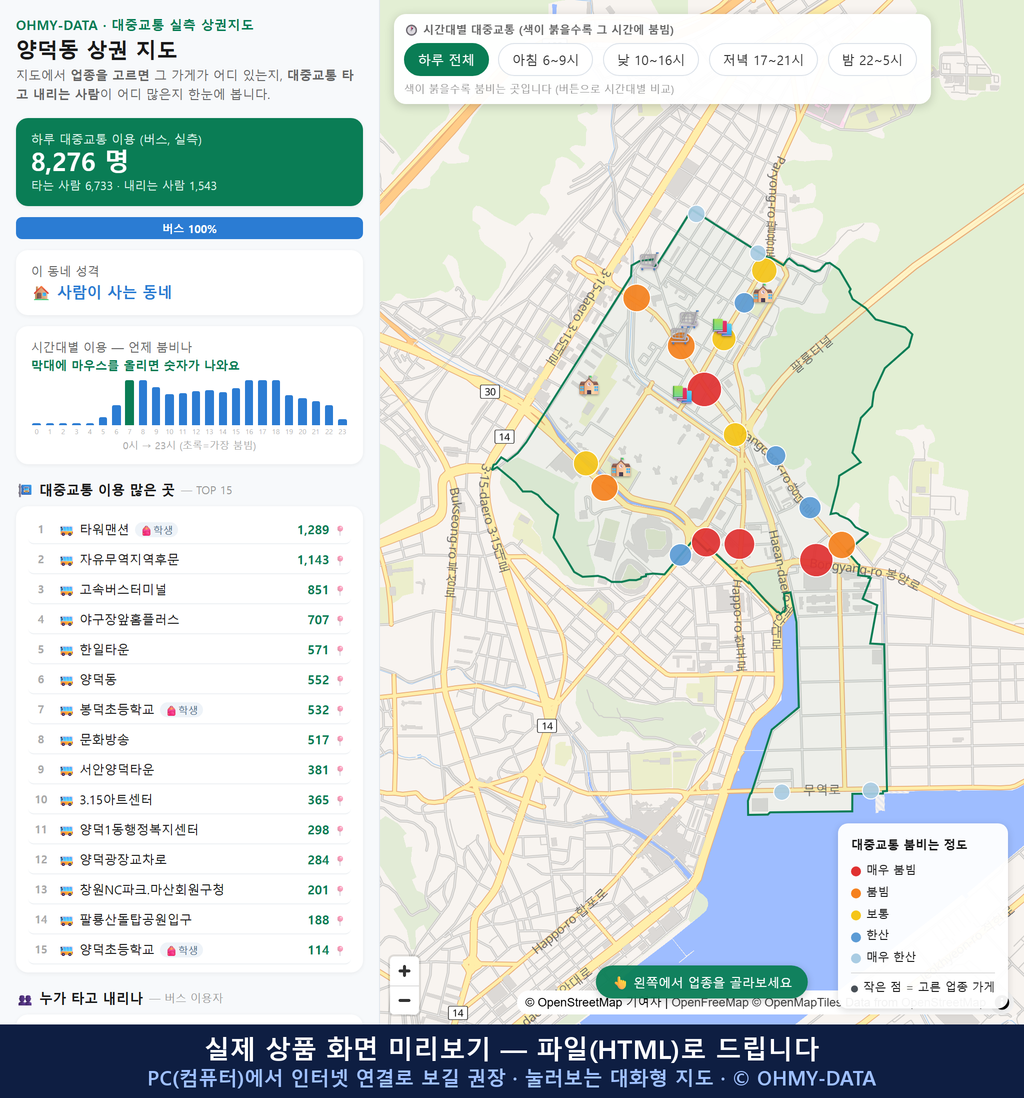Click the green hour-7 peak bar in the chart
The height and width of the screenshot is (1098, 1024).
(130, 403)
